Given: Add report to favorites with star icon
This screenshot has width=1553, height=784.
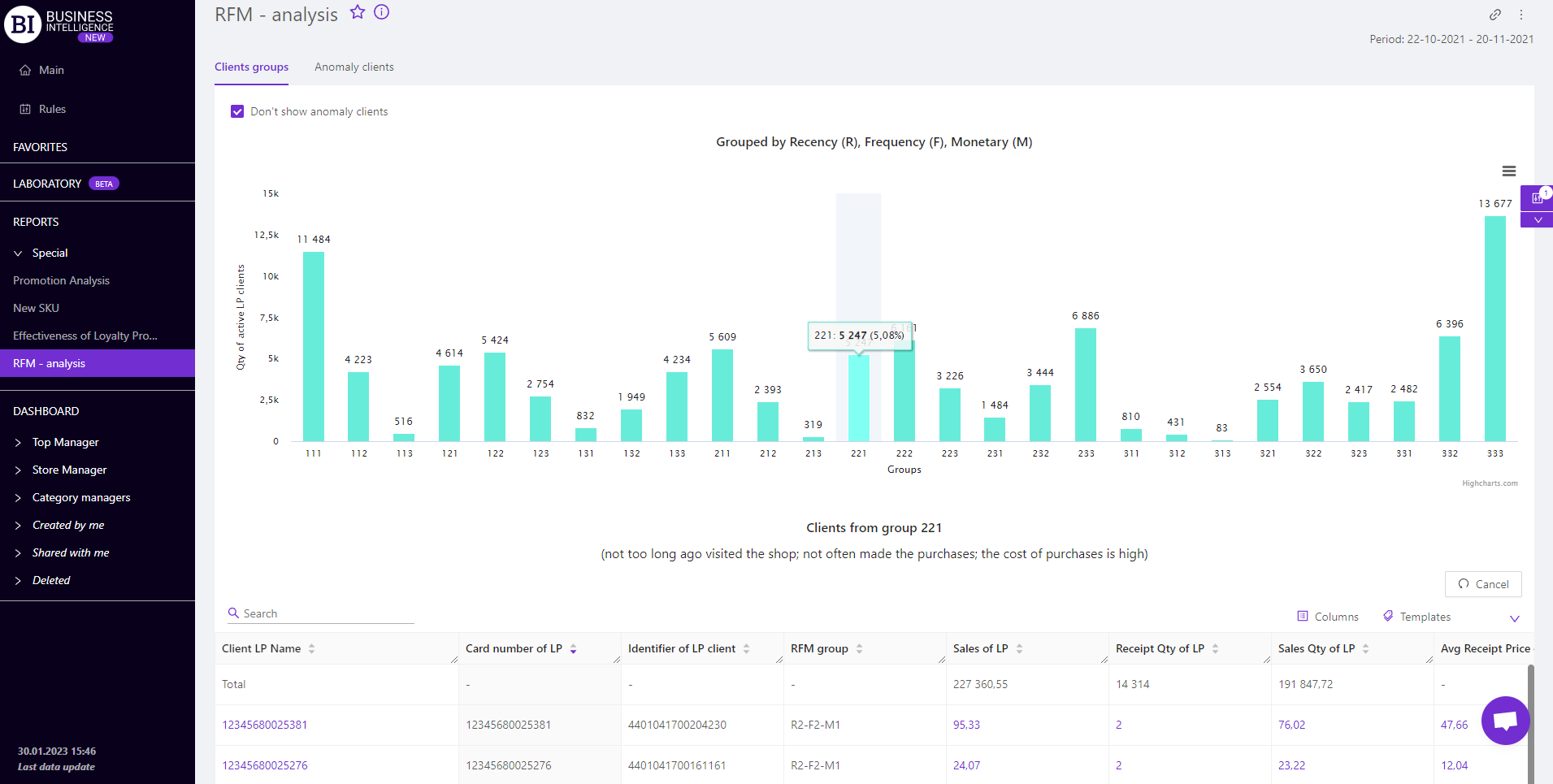Looking at the screenshot, I should click(x=358, y=12).
